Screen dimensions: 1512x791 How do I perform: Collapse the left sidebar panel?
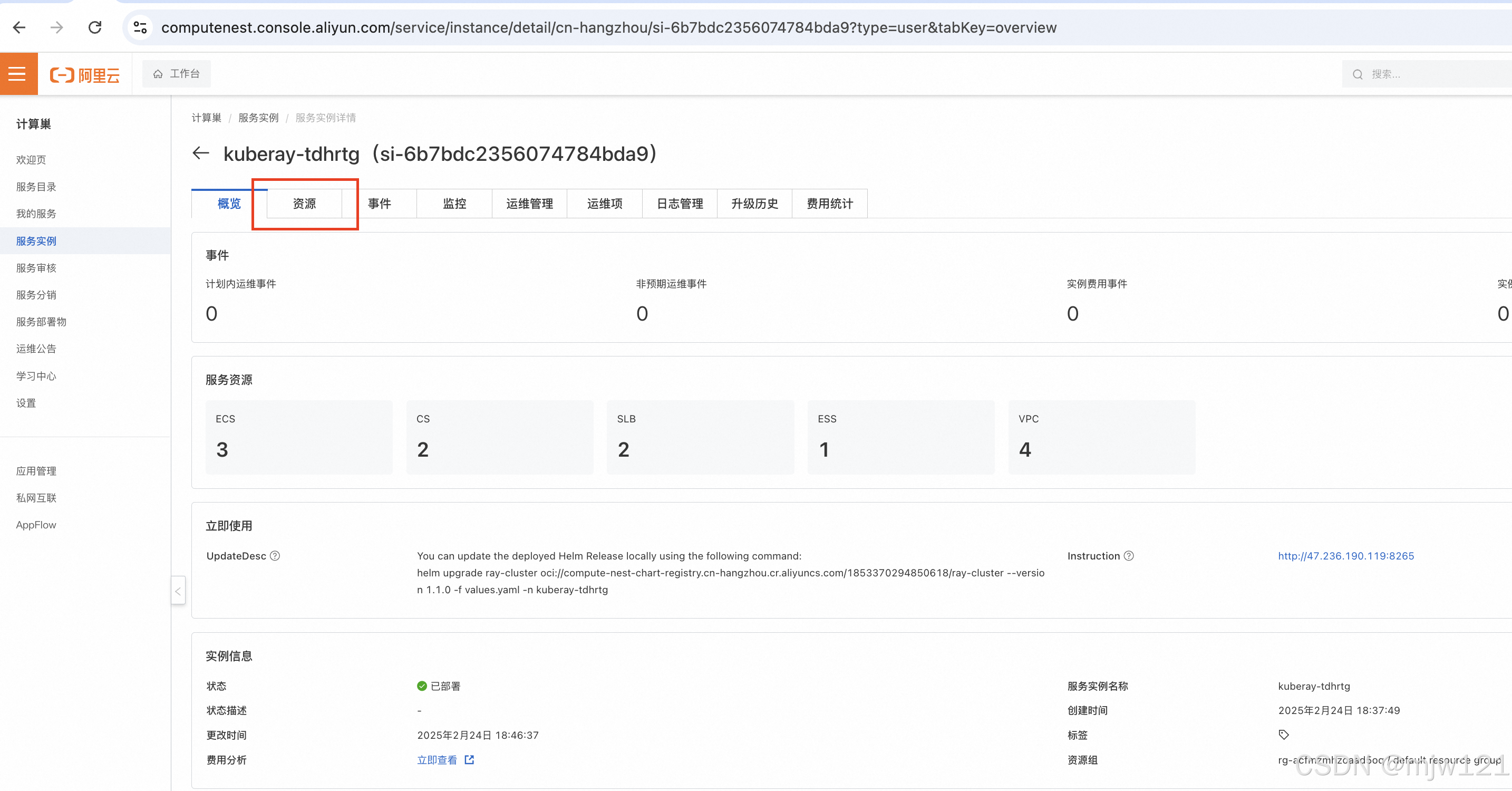point(178,591)
